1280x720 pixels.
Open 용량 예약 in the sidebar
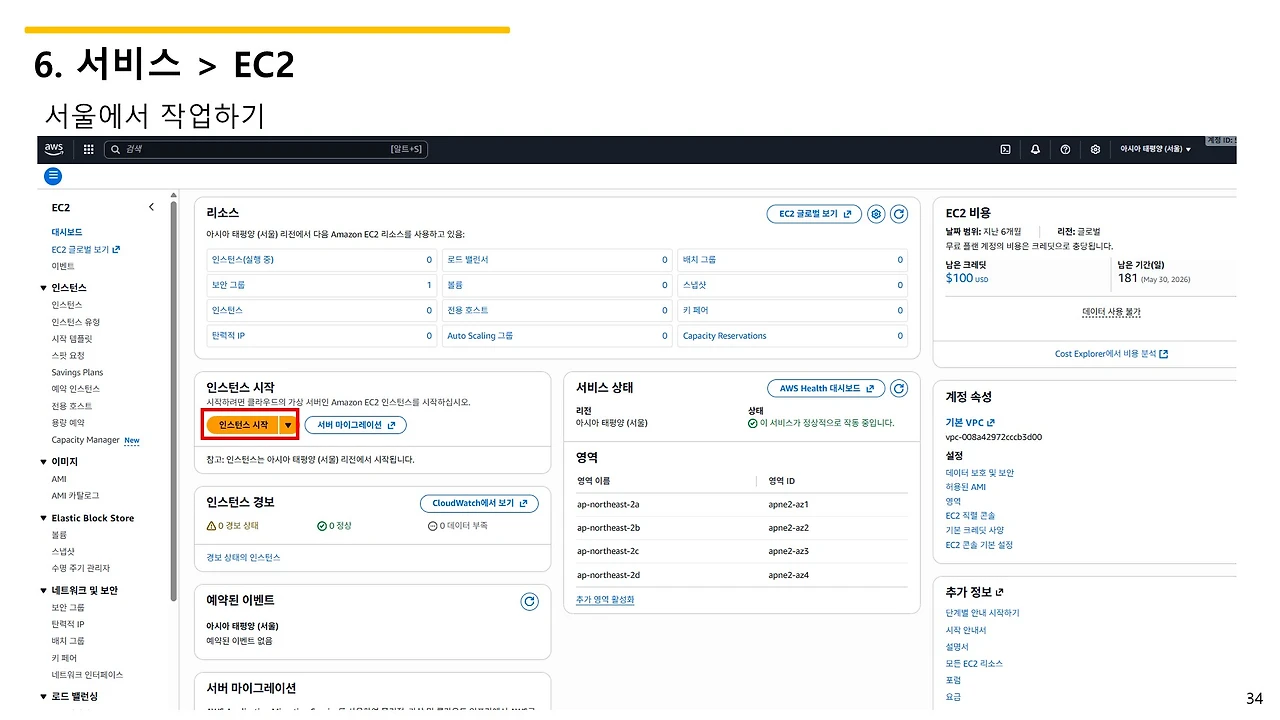pyautogui.click(x=68, y=423)
